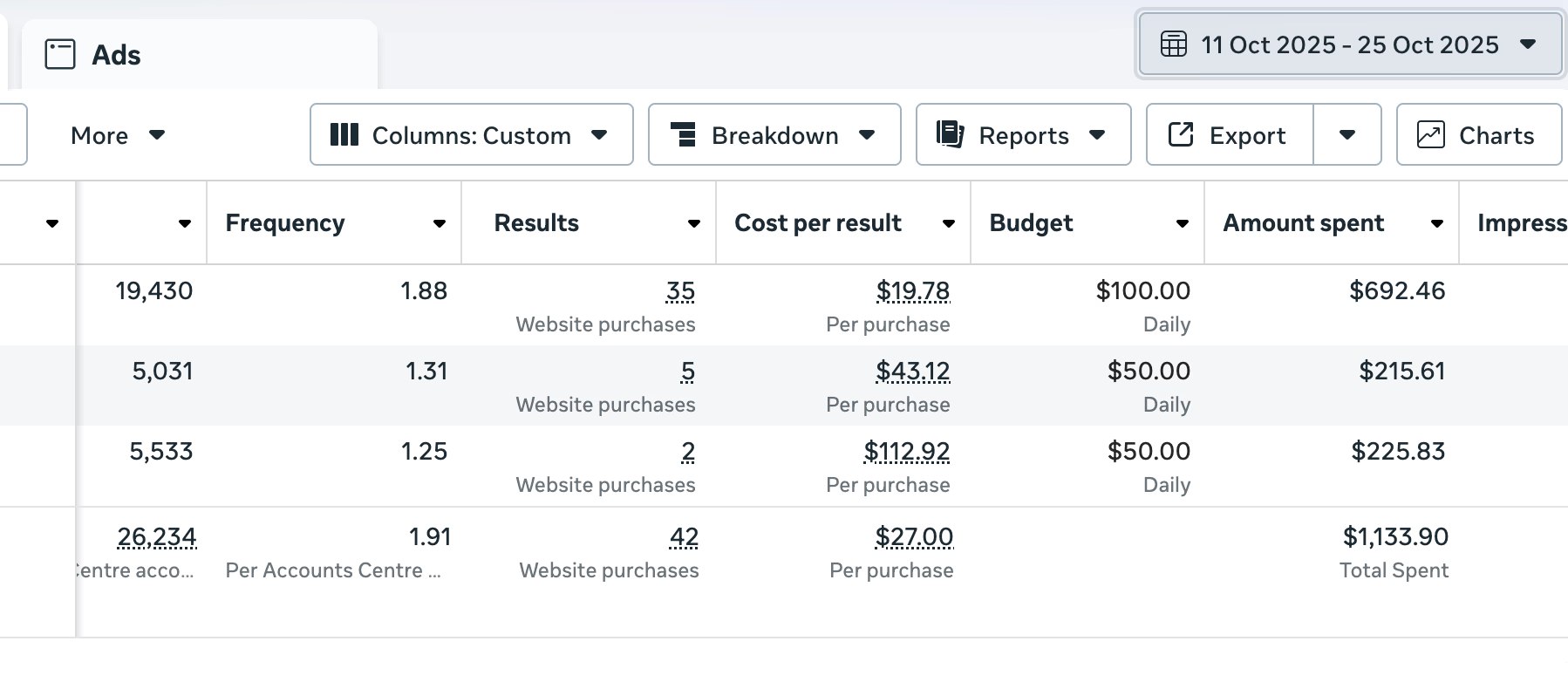Select the $692.46 amount spent cell

1397,290
